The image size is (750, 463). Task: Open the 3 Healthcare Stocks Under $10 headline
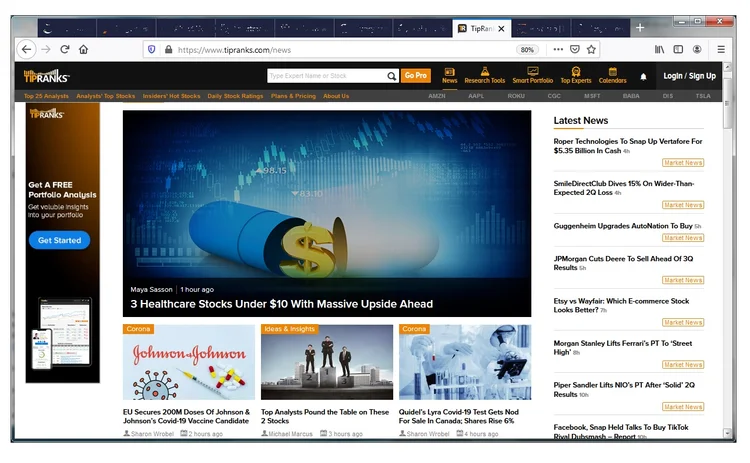click(281, 304)
